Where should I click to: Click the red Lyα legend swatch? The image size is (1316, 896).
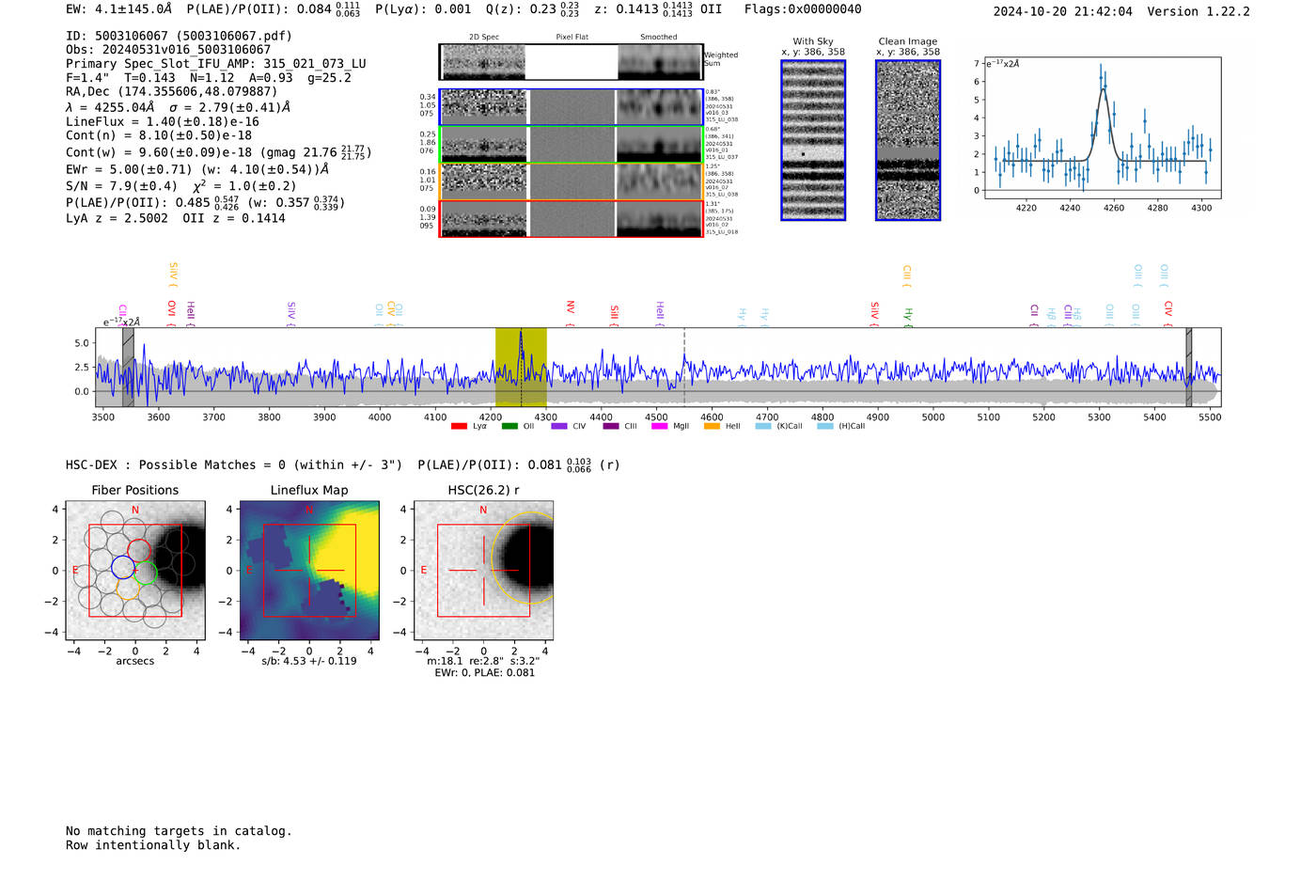pos(459,426)
